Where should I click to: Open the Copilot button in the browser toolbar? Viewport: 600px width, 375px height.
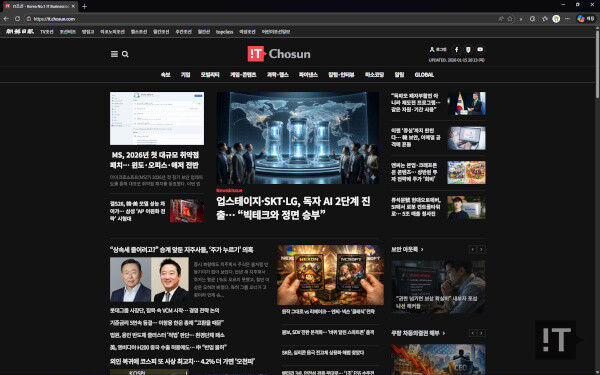[x=585, y=18]
